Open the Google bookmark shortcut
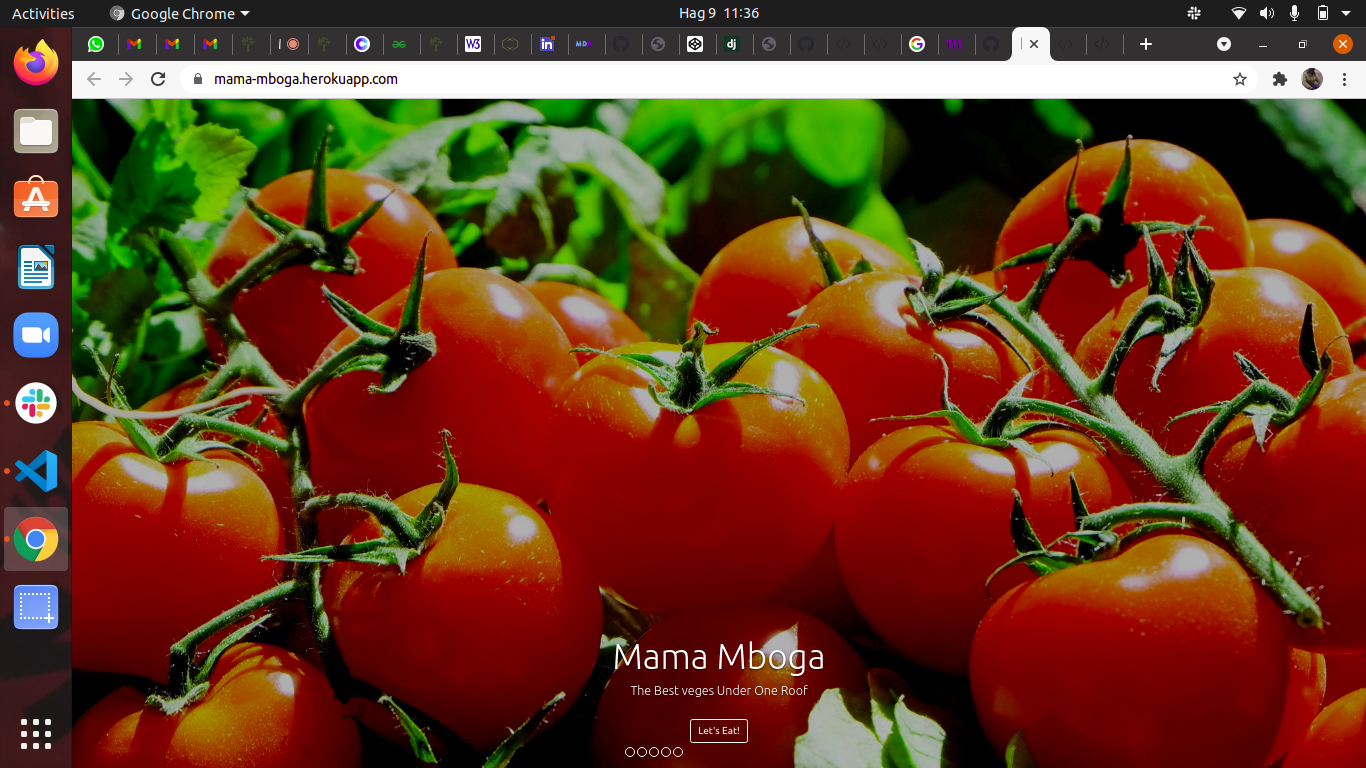This screenshot has height=768, width=1366. coord(919,44)
